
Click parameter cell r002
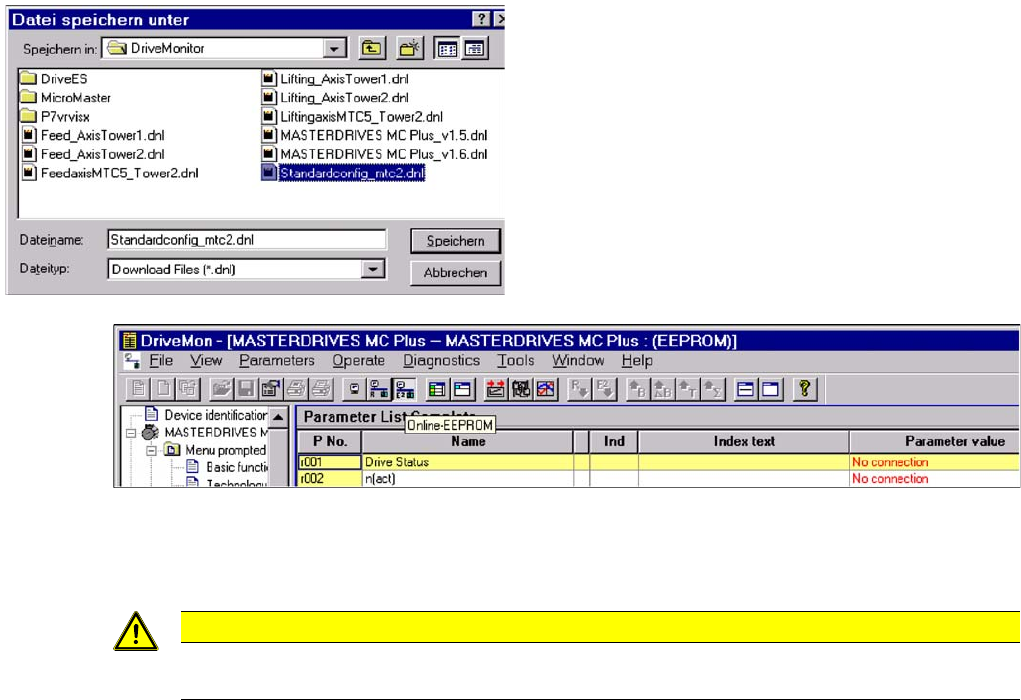point(329,479)
